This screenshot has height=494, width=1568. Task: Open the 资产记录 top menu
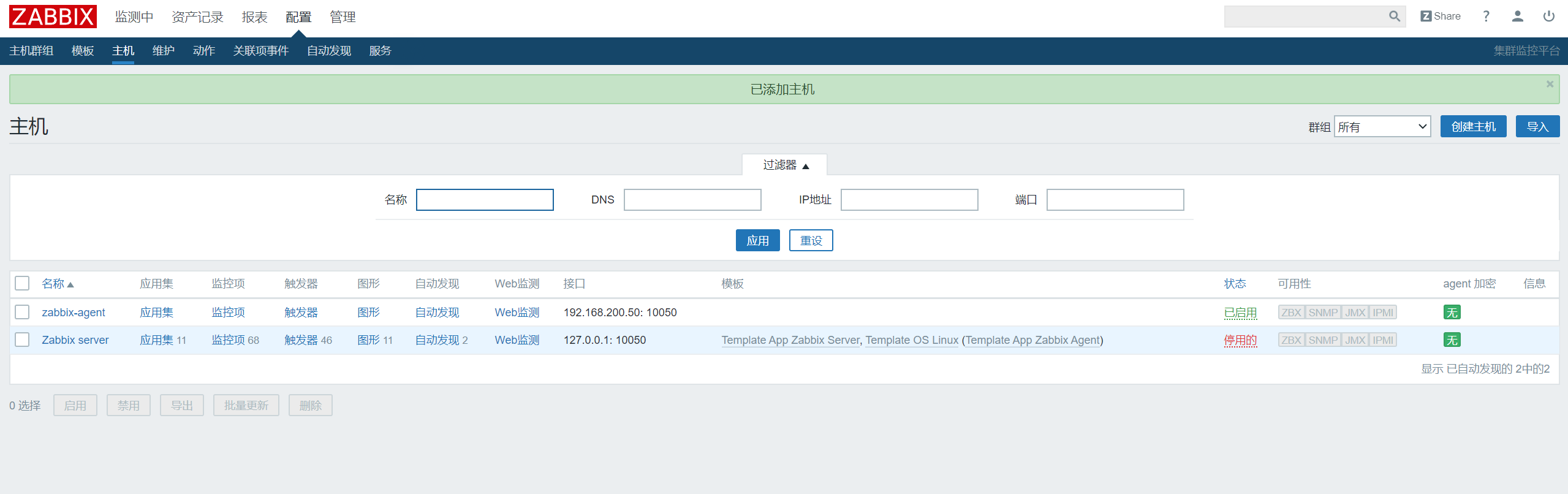tap(197, 17)
